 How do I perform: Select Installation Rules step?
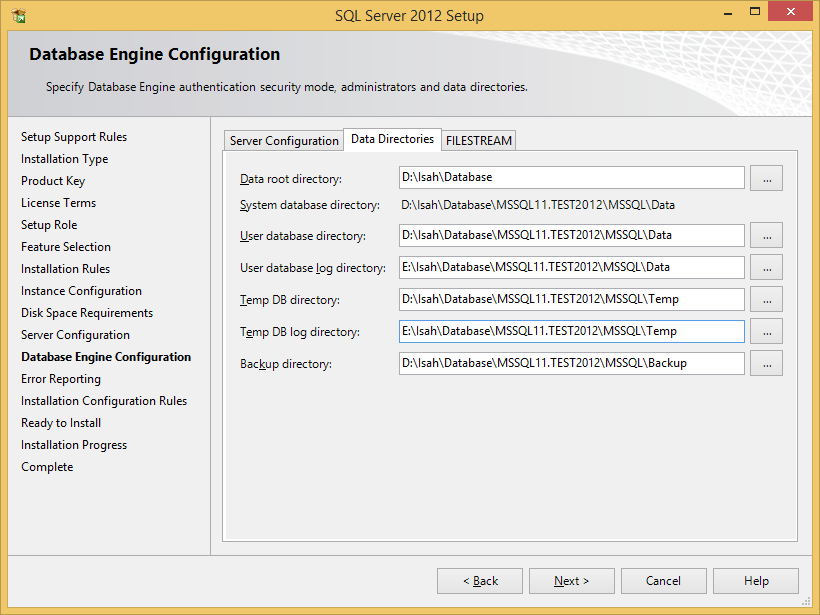pos(65,269)
